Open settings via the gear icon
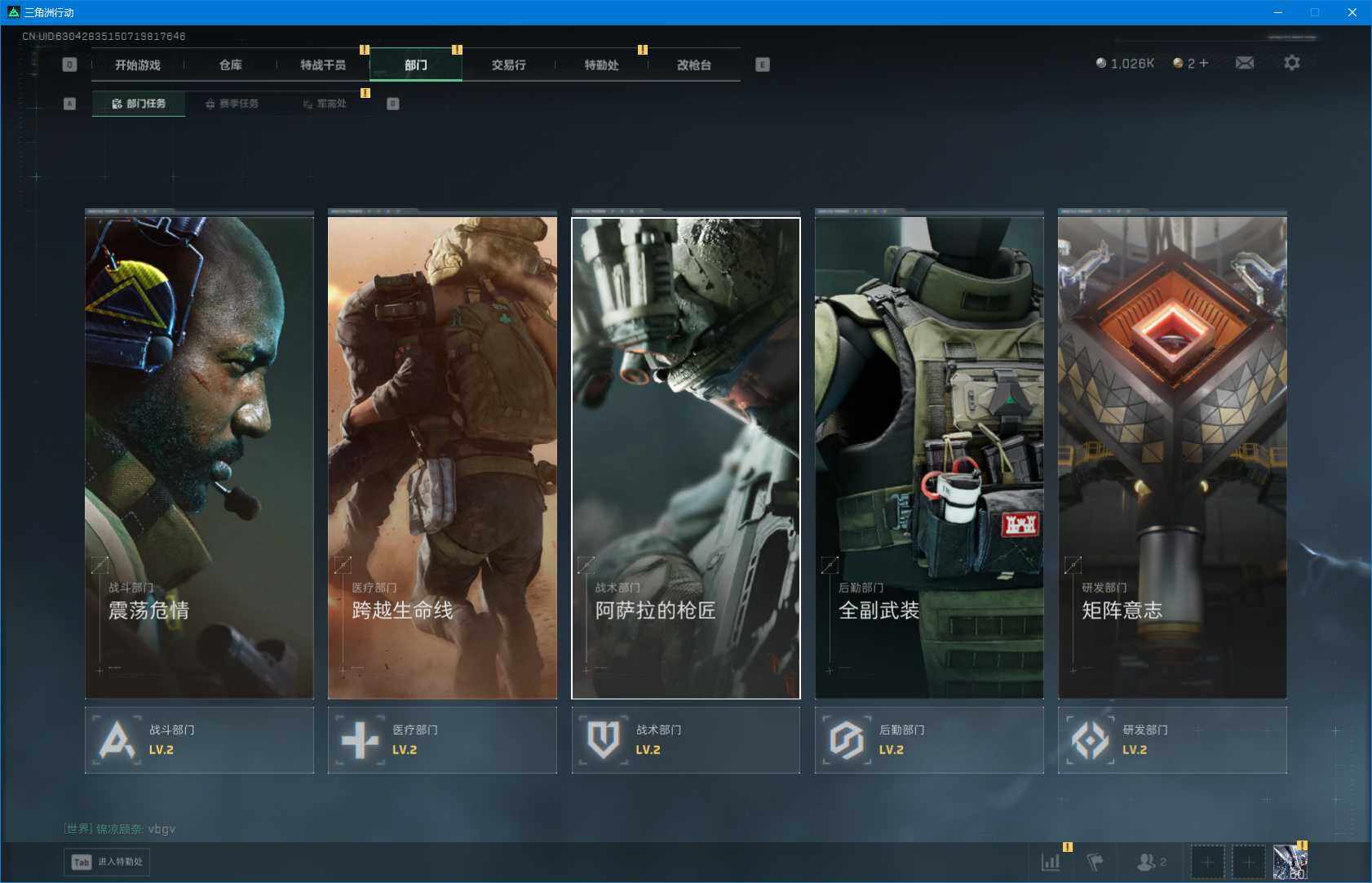 tap(1291, 63)
